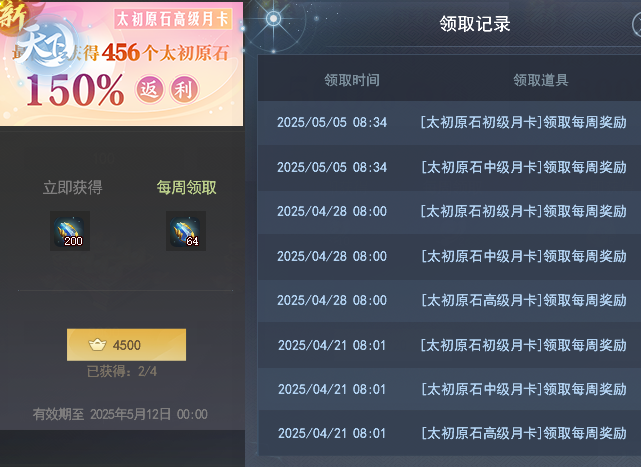Select the 立即获得 label
The image size is (641, 467).
(x=73, y=188)
